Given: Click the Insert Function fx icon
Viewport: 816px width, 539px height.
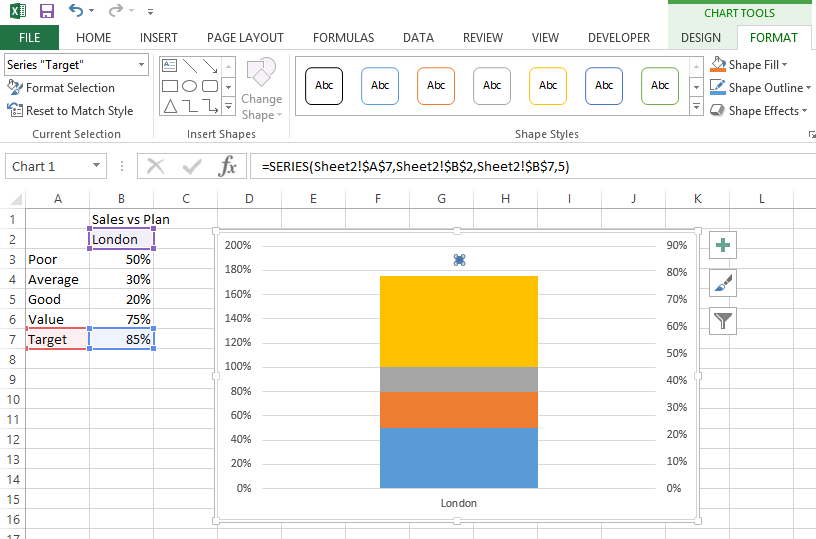Looking at the screenshot, I should pos(228,166).
